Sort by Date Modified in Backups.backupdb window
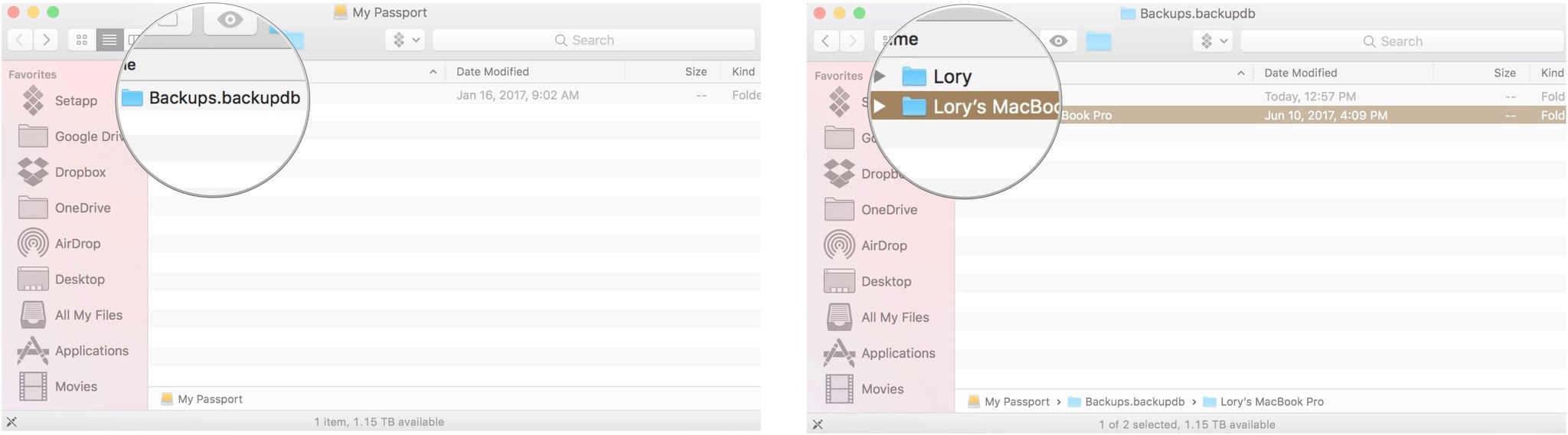Viewport: 1568px width, 435px height. tap(1301, 73)
